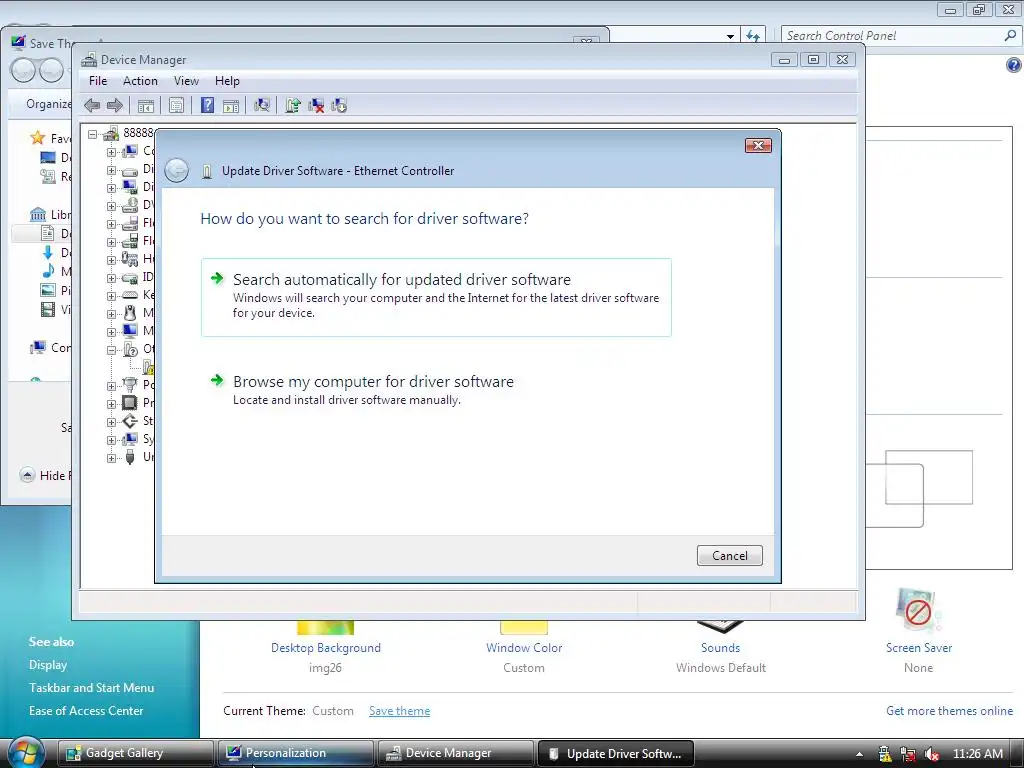Open Window Color settings link
Screen dimensions: 1024x768
(524, 648)
